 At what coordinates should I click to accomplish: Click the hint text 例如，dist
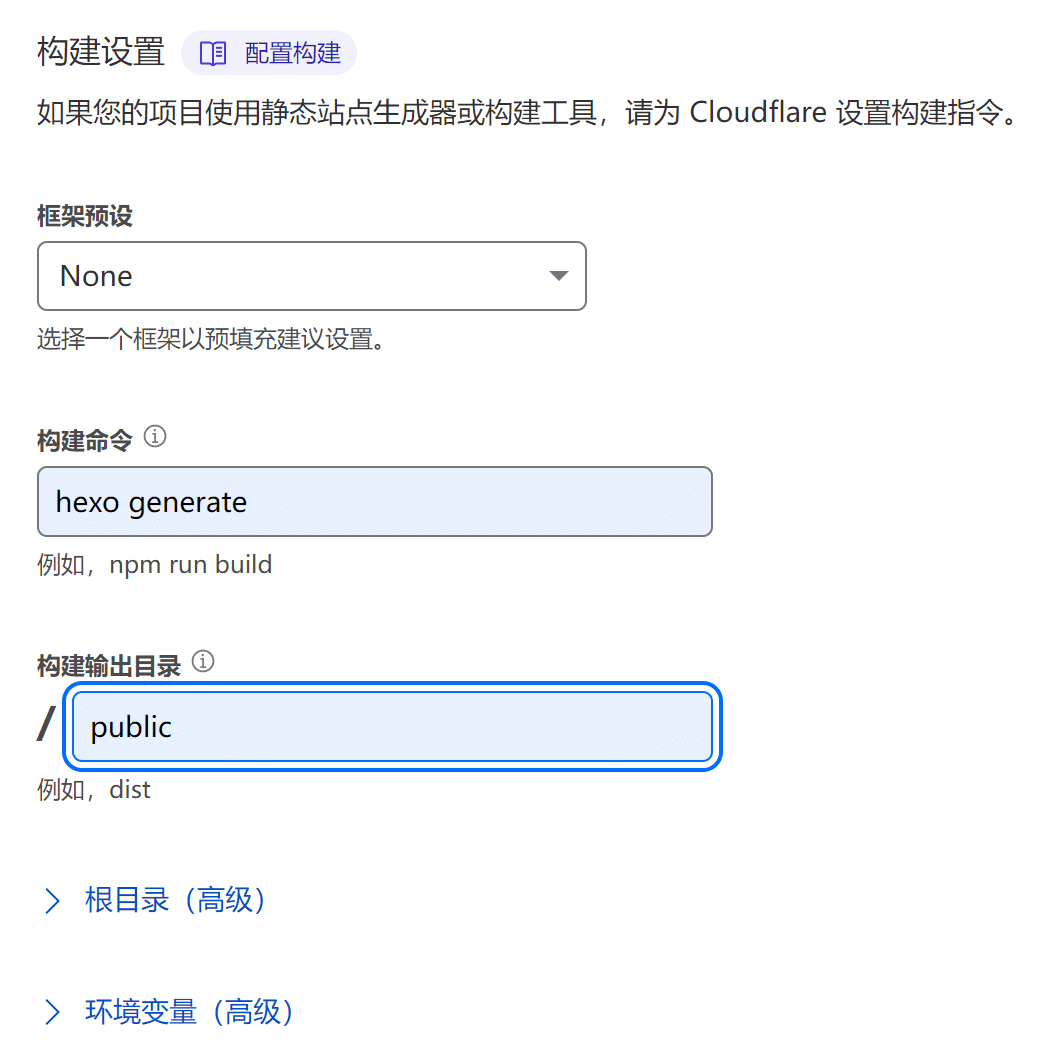(94, 789)
